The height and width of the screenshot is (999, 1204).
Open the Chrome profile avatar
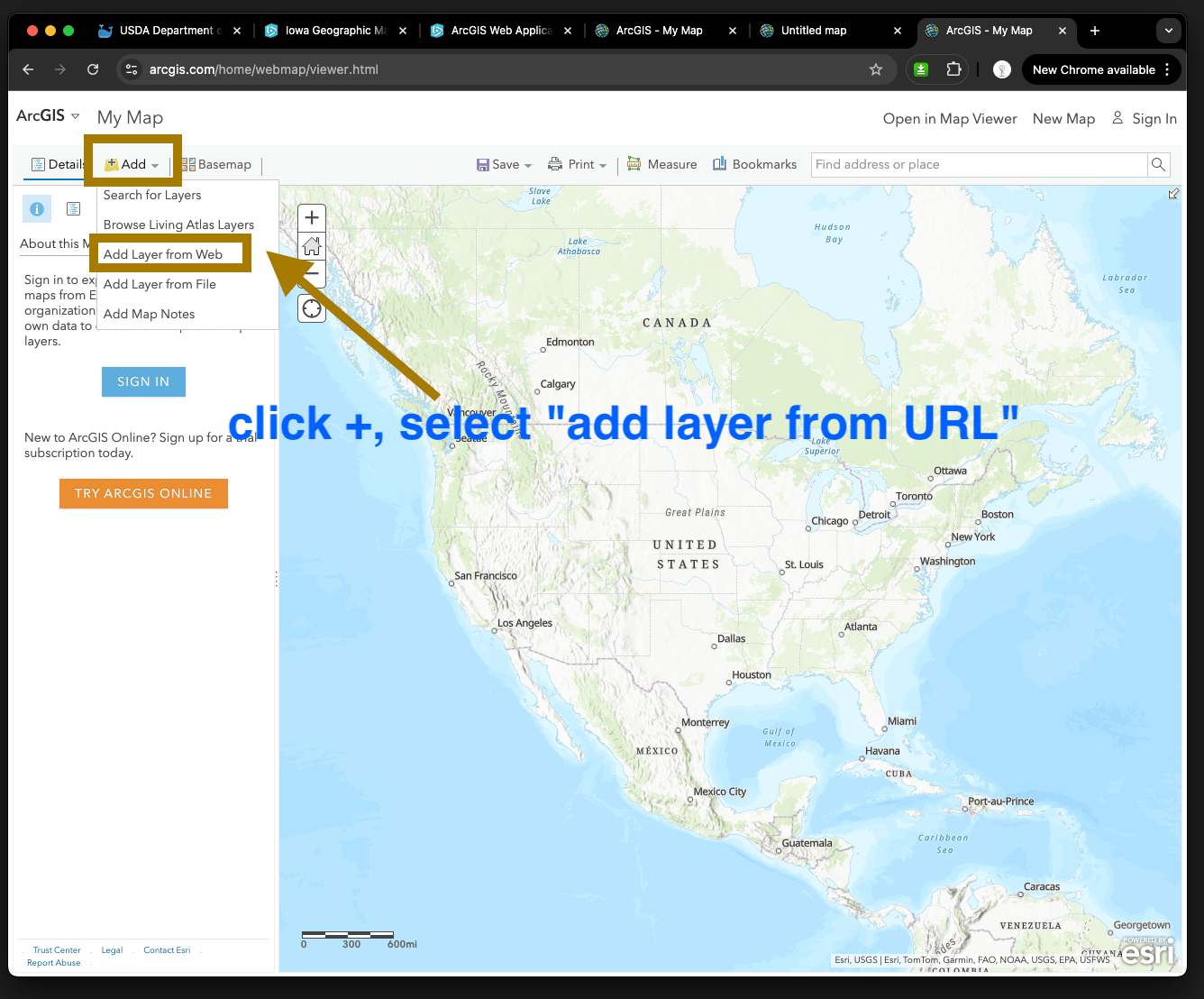(x=1001, y=69)
